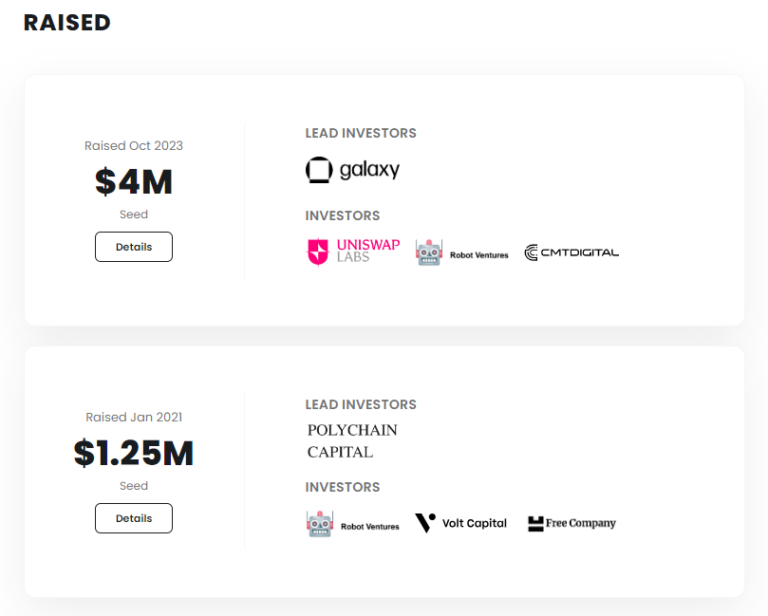Image resolution: width=768 pixels, height=616 pixels.
Task: Open Details for the $4M seed round
Action: (x=134, y=247)
